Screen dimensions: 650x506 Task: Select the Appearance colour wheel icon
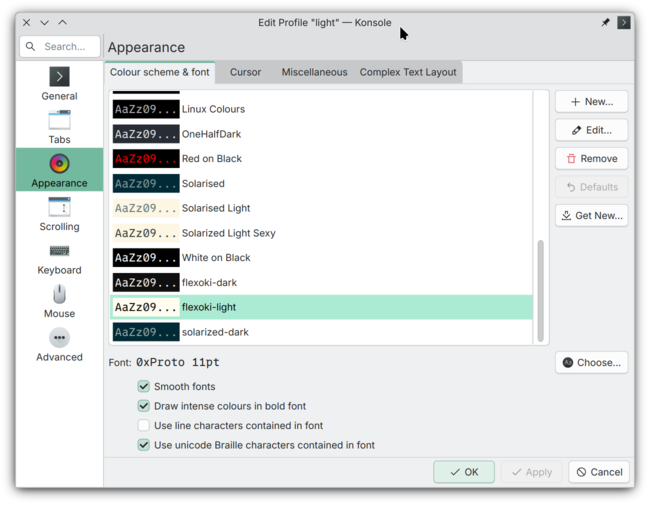tap(59, 163)
